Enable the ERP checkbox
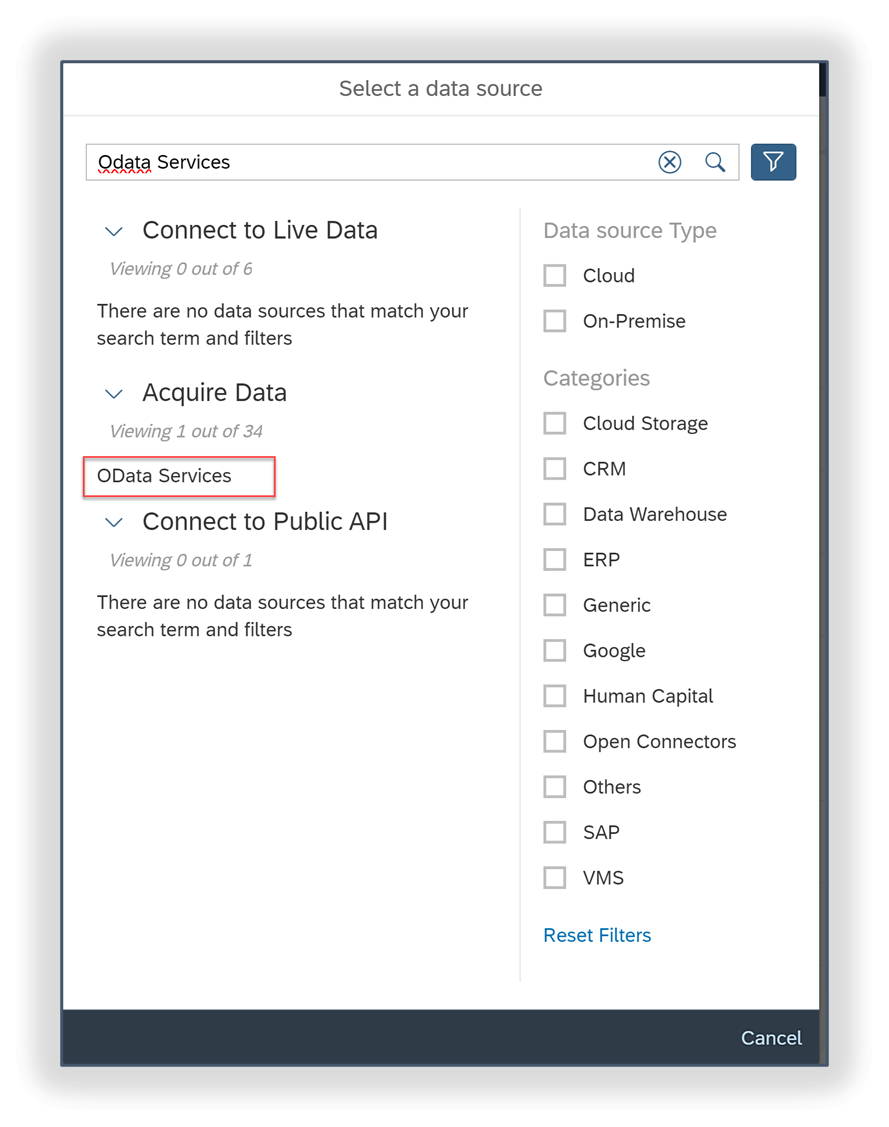 tap(555, 559)
